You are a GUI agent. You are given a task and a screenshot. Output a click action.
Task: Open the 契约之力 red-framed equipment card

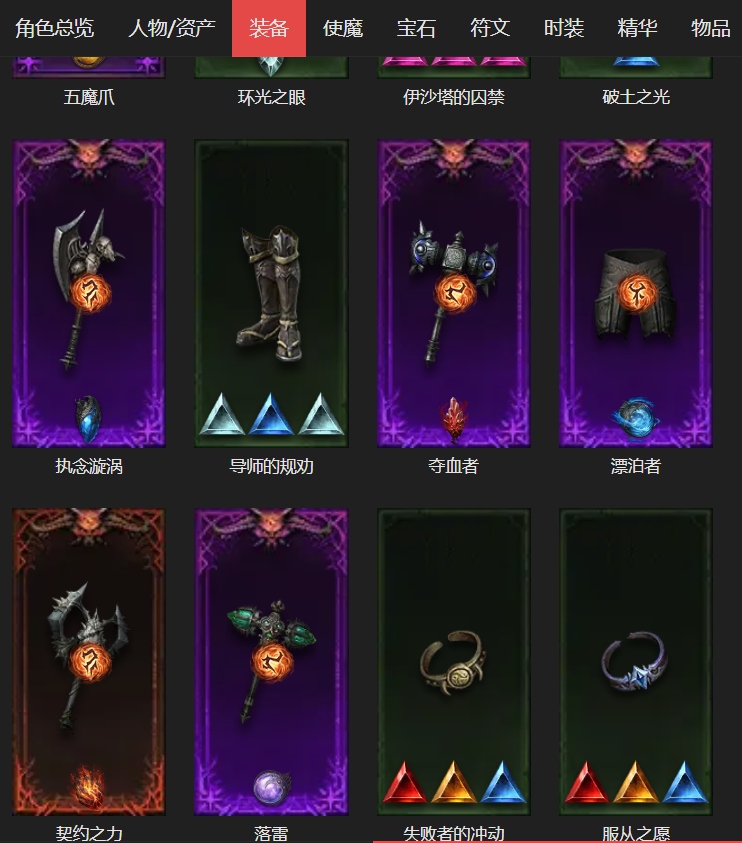[89, 662]
